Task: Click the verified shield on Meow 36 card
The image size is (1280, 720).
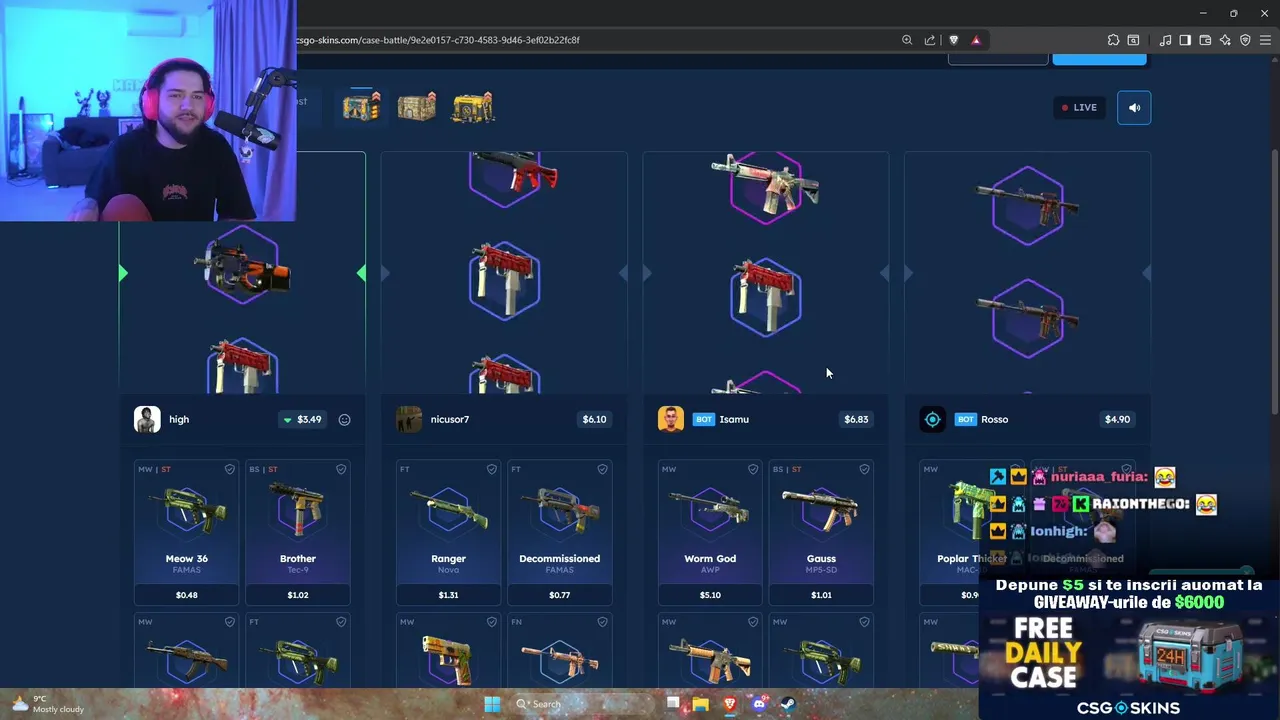Action: 229,469
